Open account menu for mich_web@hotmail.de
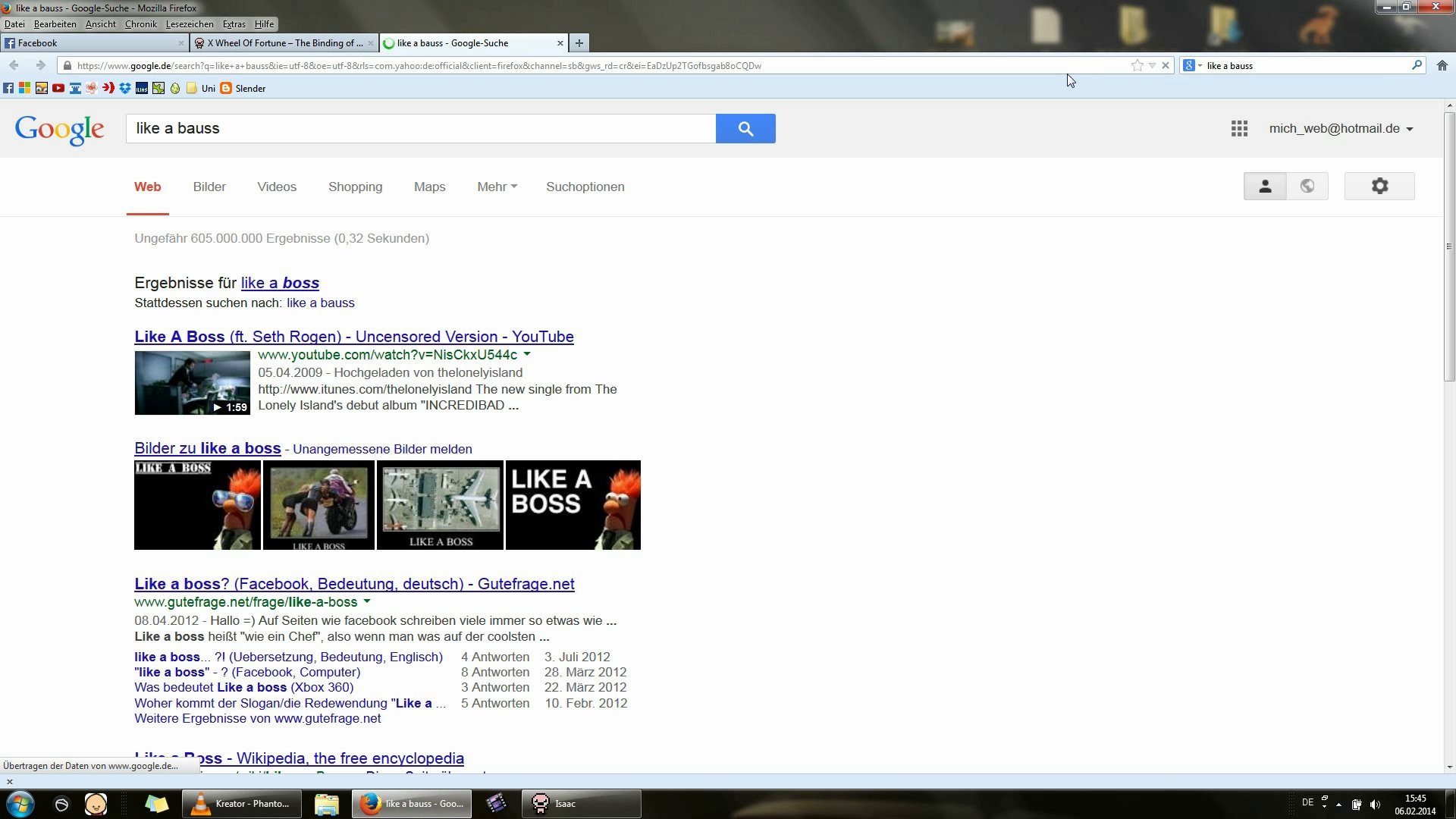1456x819 pixels. point(1341,129)
